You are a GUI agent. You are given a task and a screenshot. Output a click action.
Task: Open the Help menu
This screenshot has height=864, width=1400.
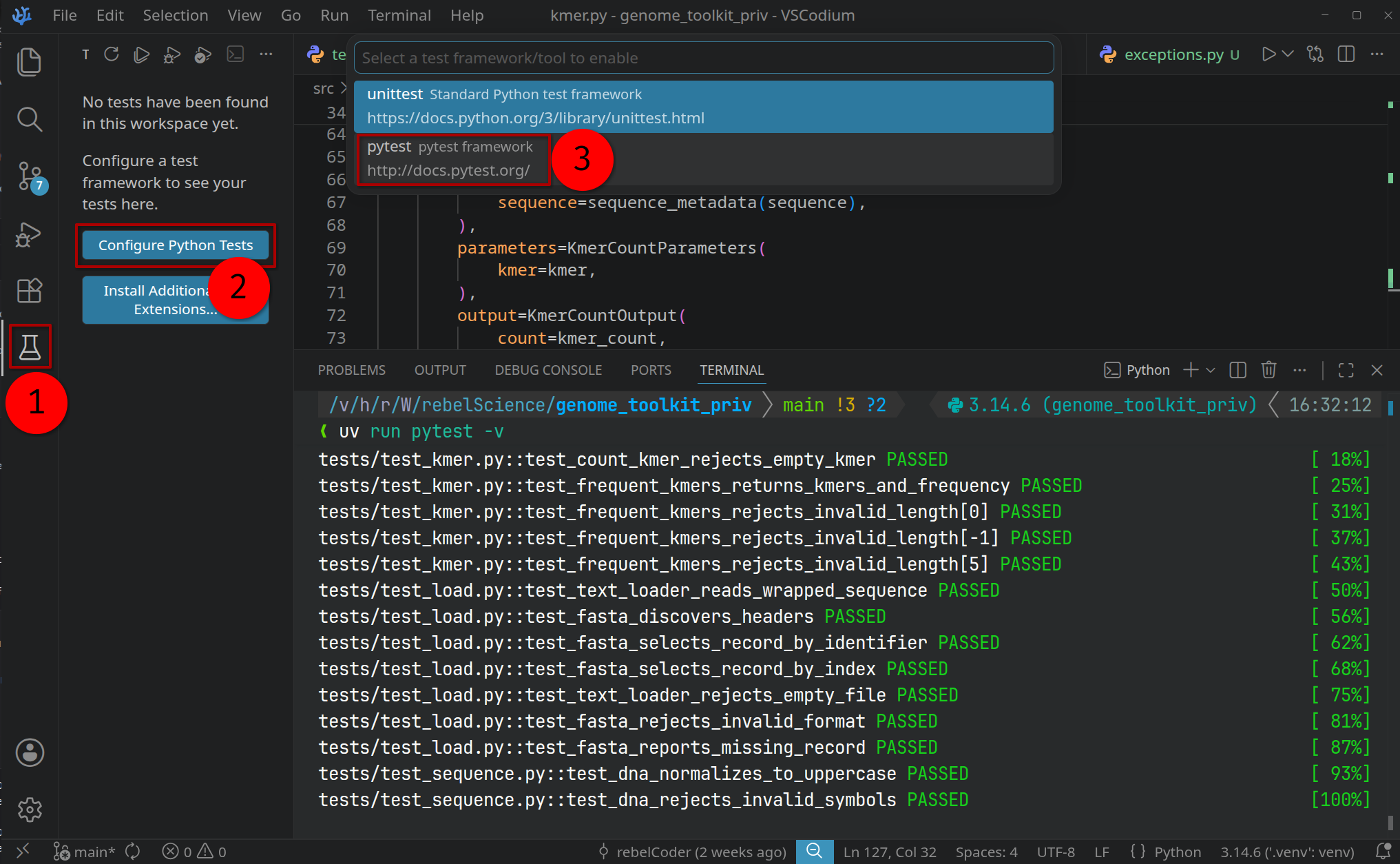pos(467,15)
